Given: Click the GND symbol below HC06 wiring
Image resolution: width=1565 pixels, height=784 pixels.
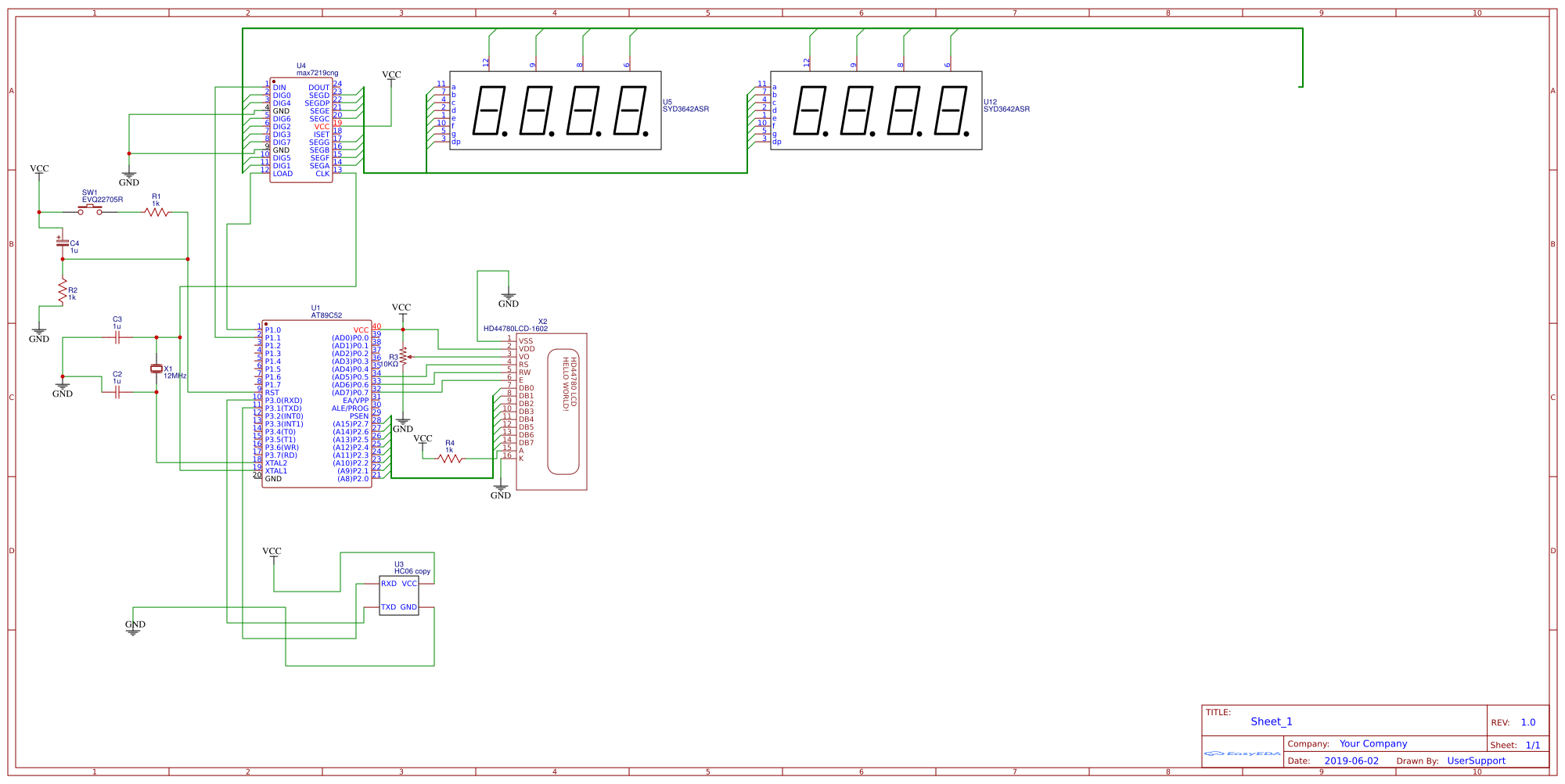Looking at the screenshot, I should (135, 628).
